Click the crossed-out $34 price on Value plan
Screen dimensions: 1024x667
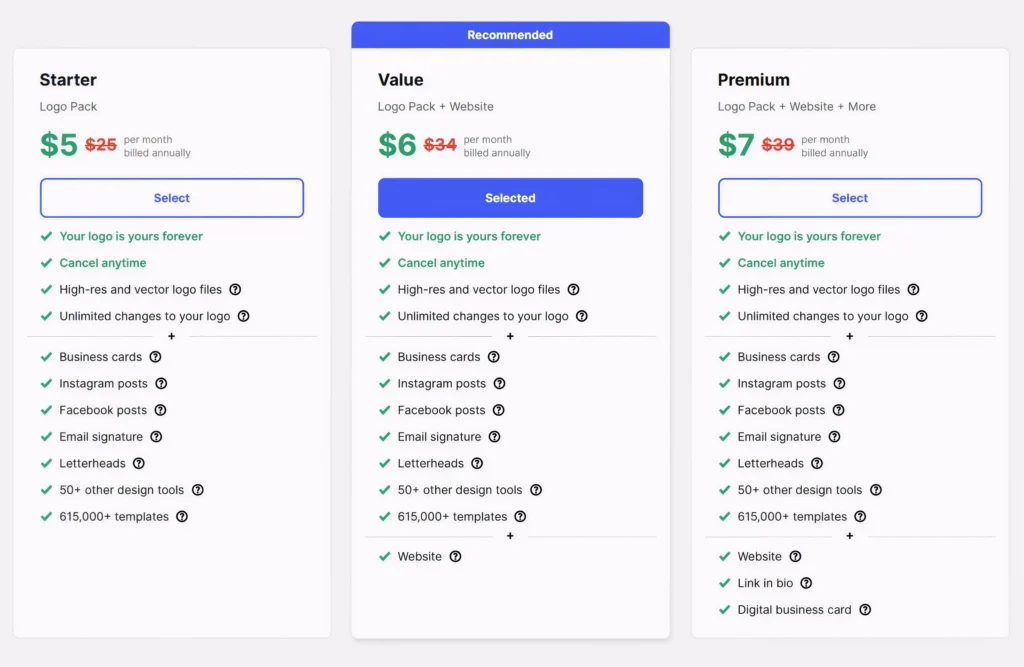(439, 144)
